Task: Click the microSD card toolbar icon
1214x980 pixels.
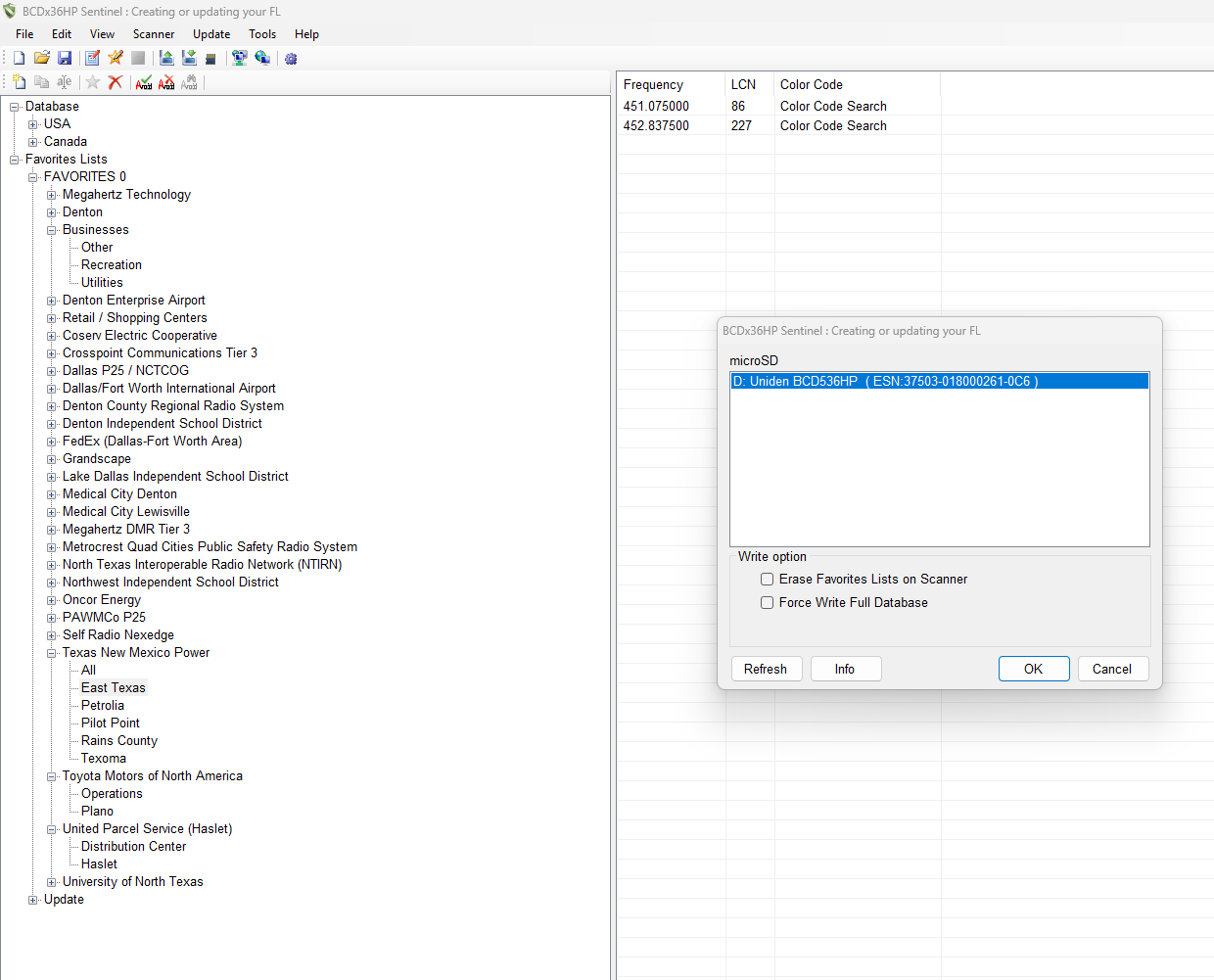Action: [210, 59]
